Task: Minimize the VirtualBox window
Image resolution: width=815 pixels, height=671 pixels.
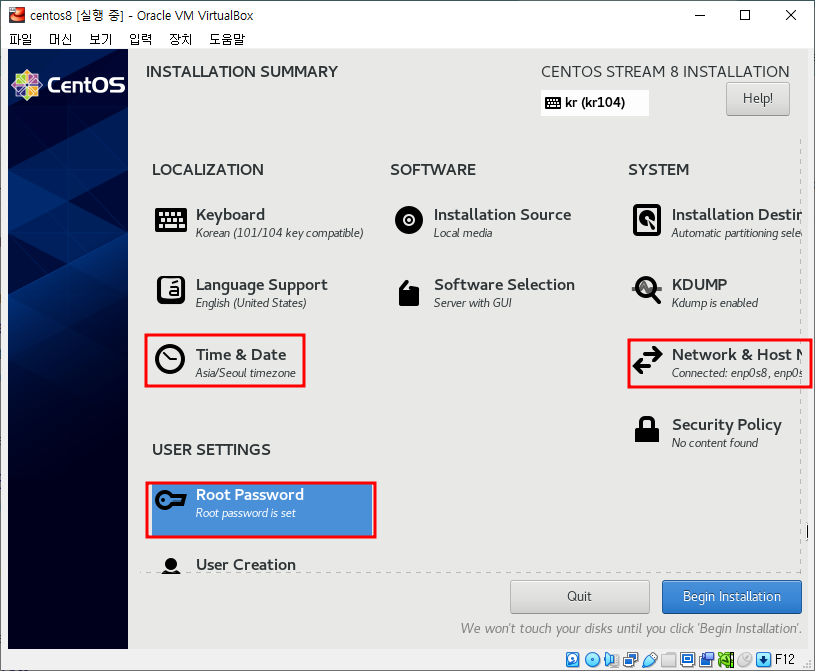Action: tap(700, 15)
